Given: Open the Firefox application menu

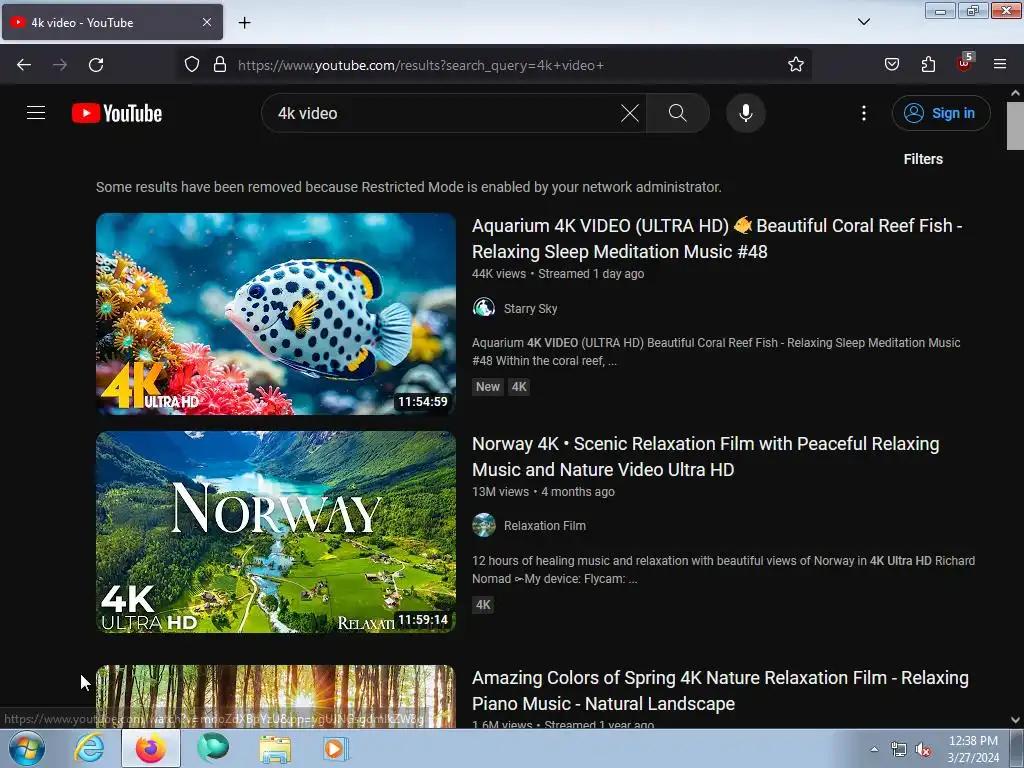Looking at the screenshot, I should [1000, 64].
